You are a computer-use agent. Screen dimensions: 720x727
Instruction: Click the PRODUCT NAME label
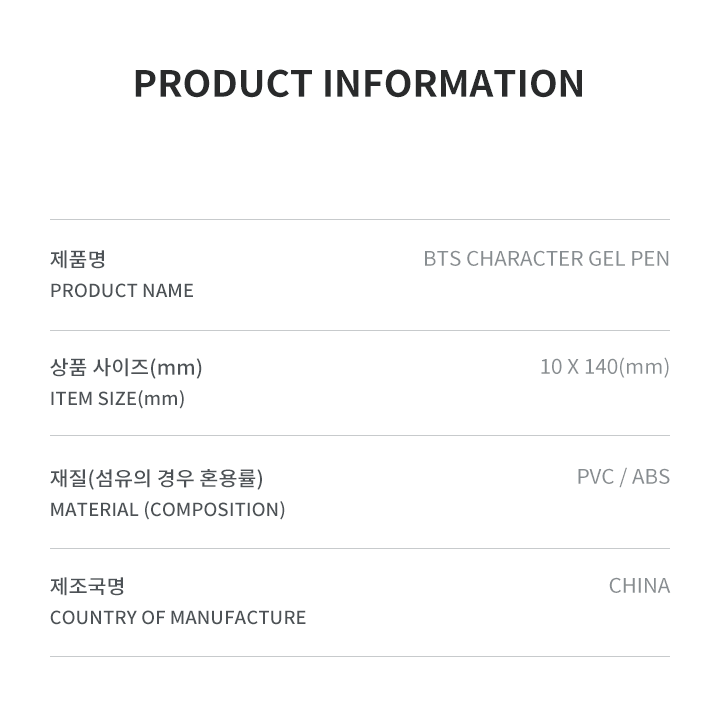[x=122, y=291]
